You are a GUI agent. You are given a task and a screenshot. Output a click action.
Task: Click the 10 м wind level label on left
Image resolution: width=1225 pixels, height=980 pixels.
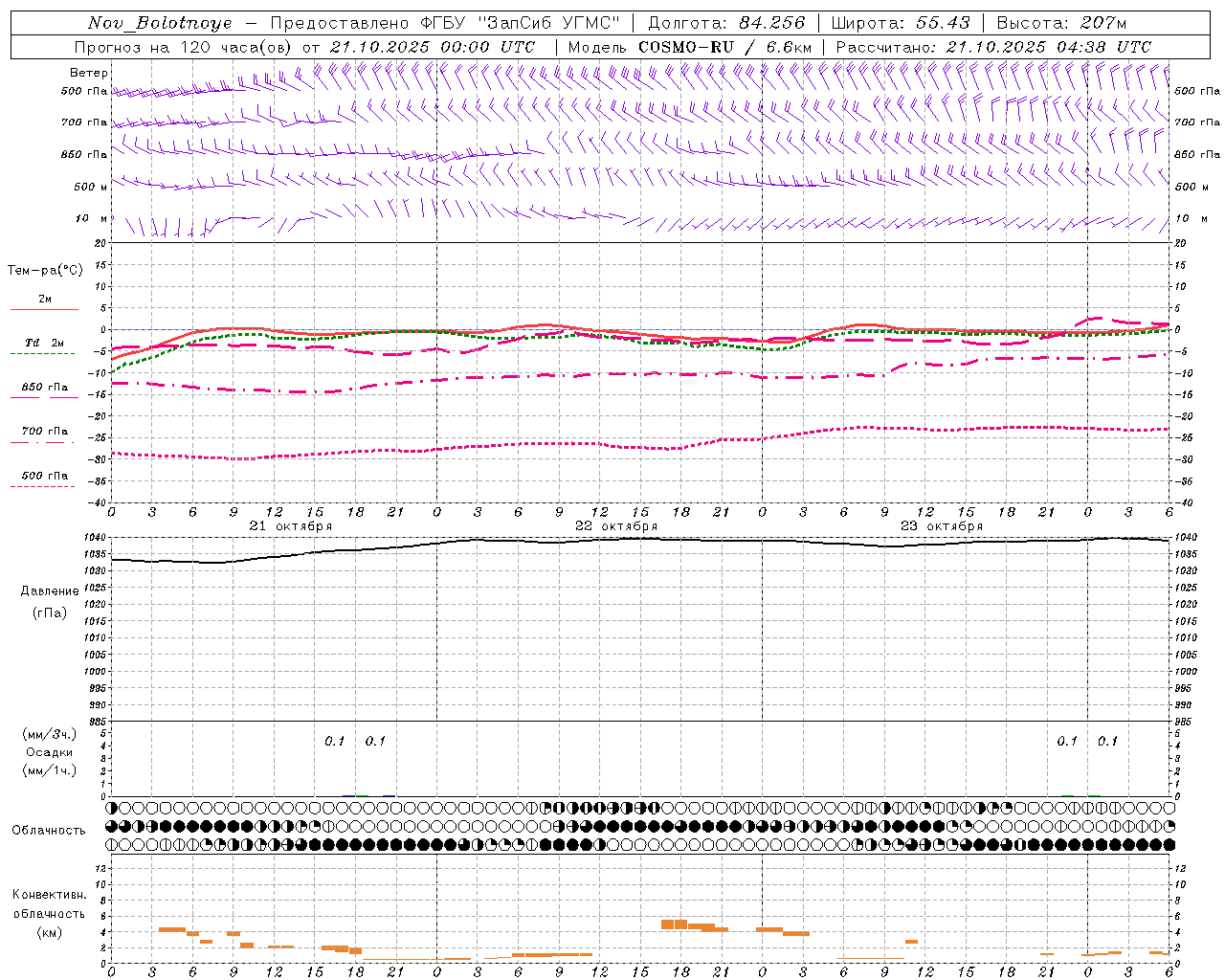[x=91, y=218]
